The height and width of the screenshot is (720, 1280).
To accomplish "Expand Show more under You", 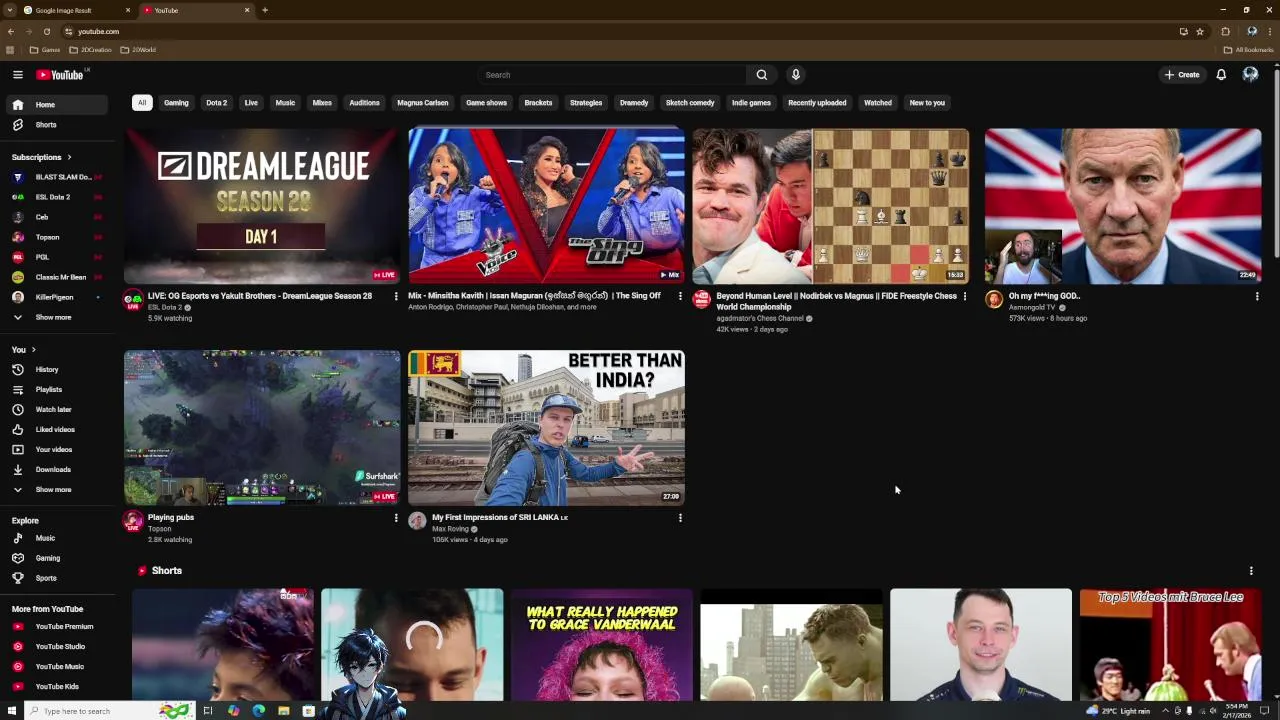I will click(58, 490).
